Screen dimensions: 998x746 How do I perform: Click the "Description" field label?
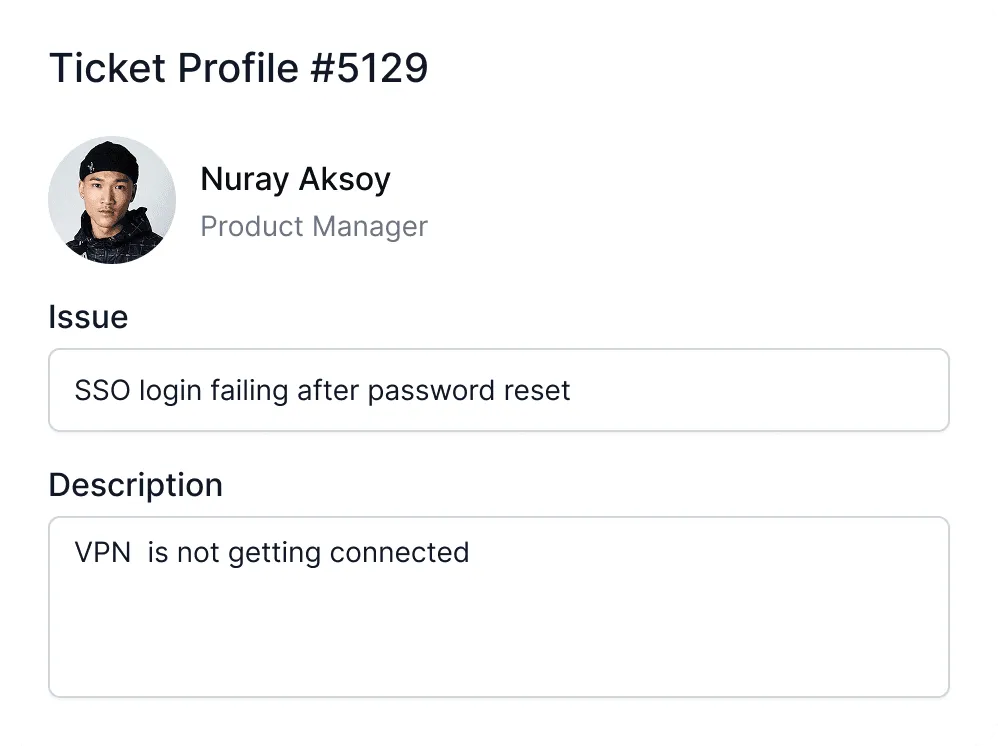135,485
